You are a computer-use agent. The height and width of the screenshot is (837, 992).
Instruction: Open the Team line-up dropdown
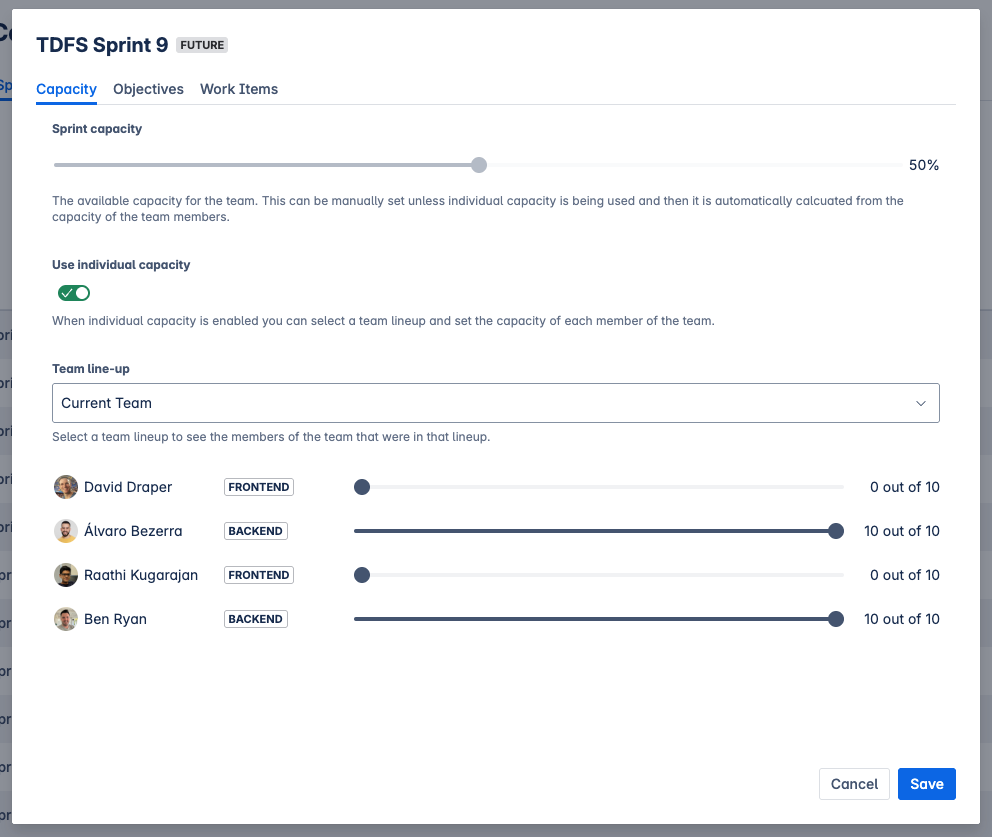495,403
